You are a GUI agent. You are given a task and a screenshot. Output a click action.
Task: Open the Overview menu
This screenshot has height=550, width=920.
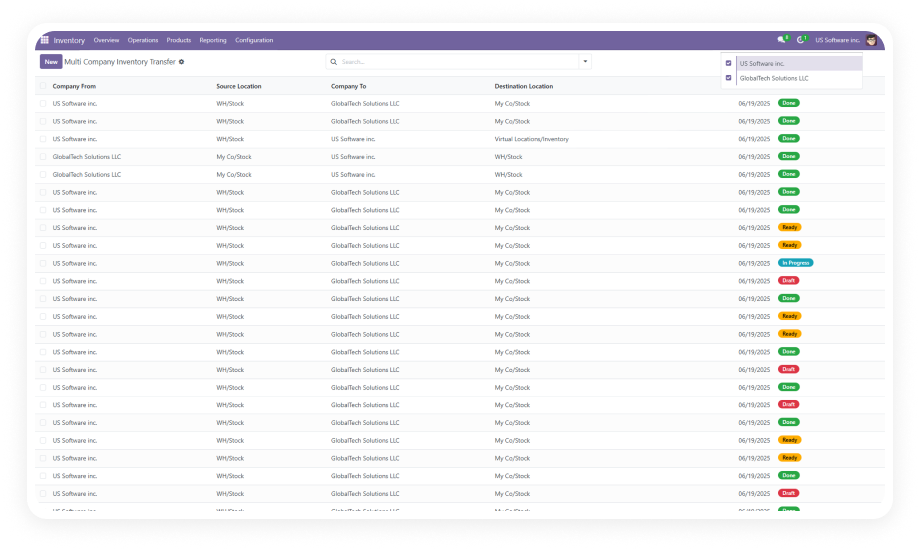[x=106, y=41]
